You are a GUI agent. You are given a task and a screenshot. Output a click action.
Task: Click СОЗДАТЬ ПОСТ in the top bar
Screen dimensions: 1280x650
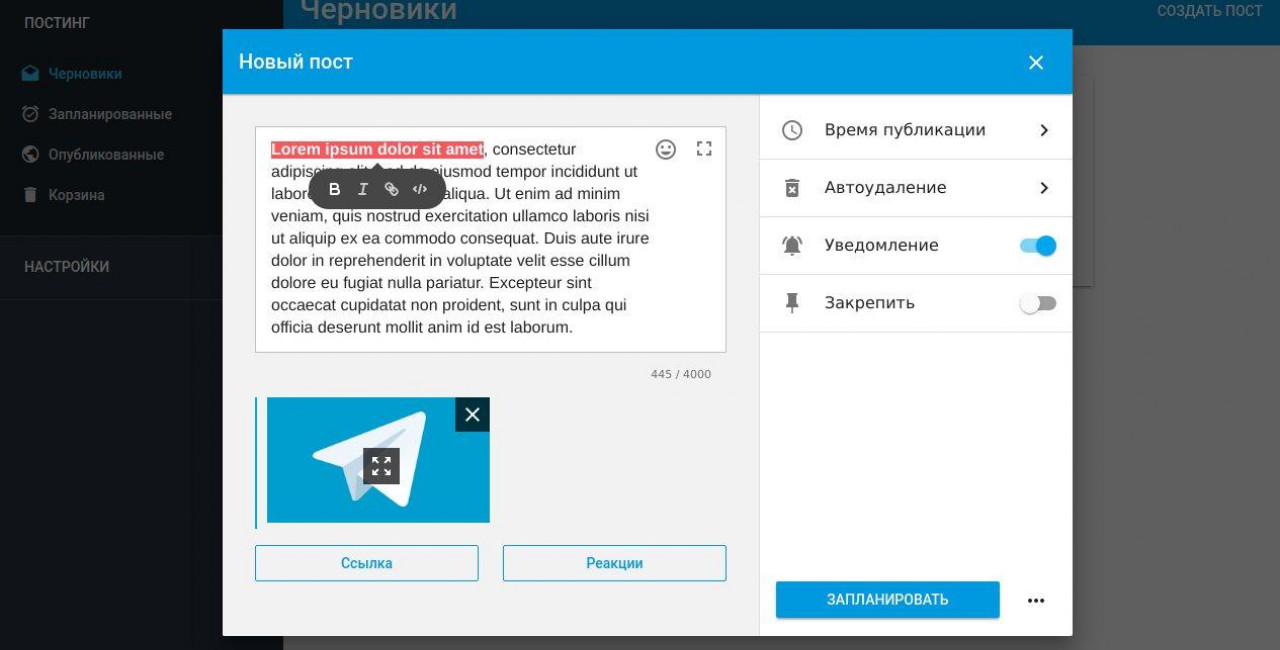click(1210, 11)
